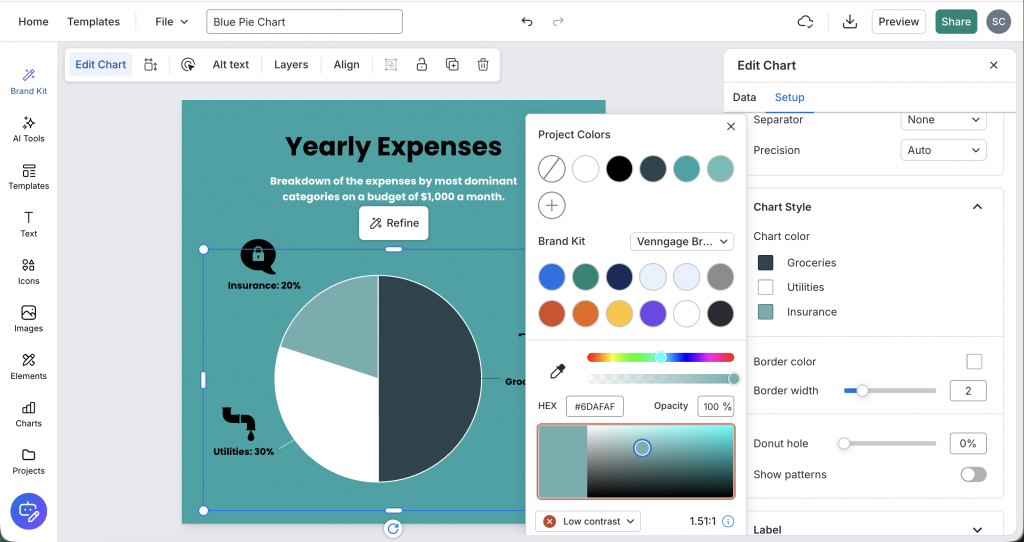The width and height of the screenshot is (1024, 542).
Task: Click the animation cursor icon in toolbar
Action: (188, 65)
